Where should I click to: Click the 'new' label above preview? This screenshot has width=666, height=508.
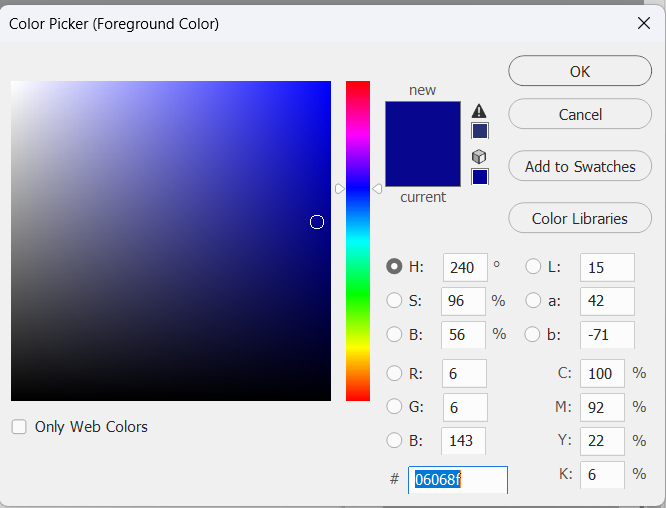422,90
